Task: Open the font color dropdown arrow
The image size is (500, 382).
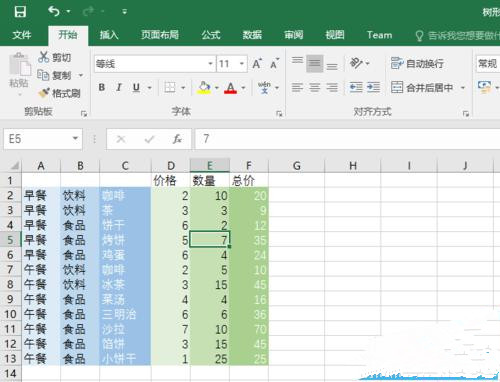Action: 243,88
